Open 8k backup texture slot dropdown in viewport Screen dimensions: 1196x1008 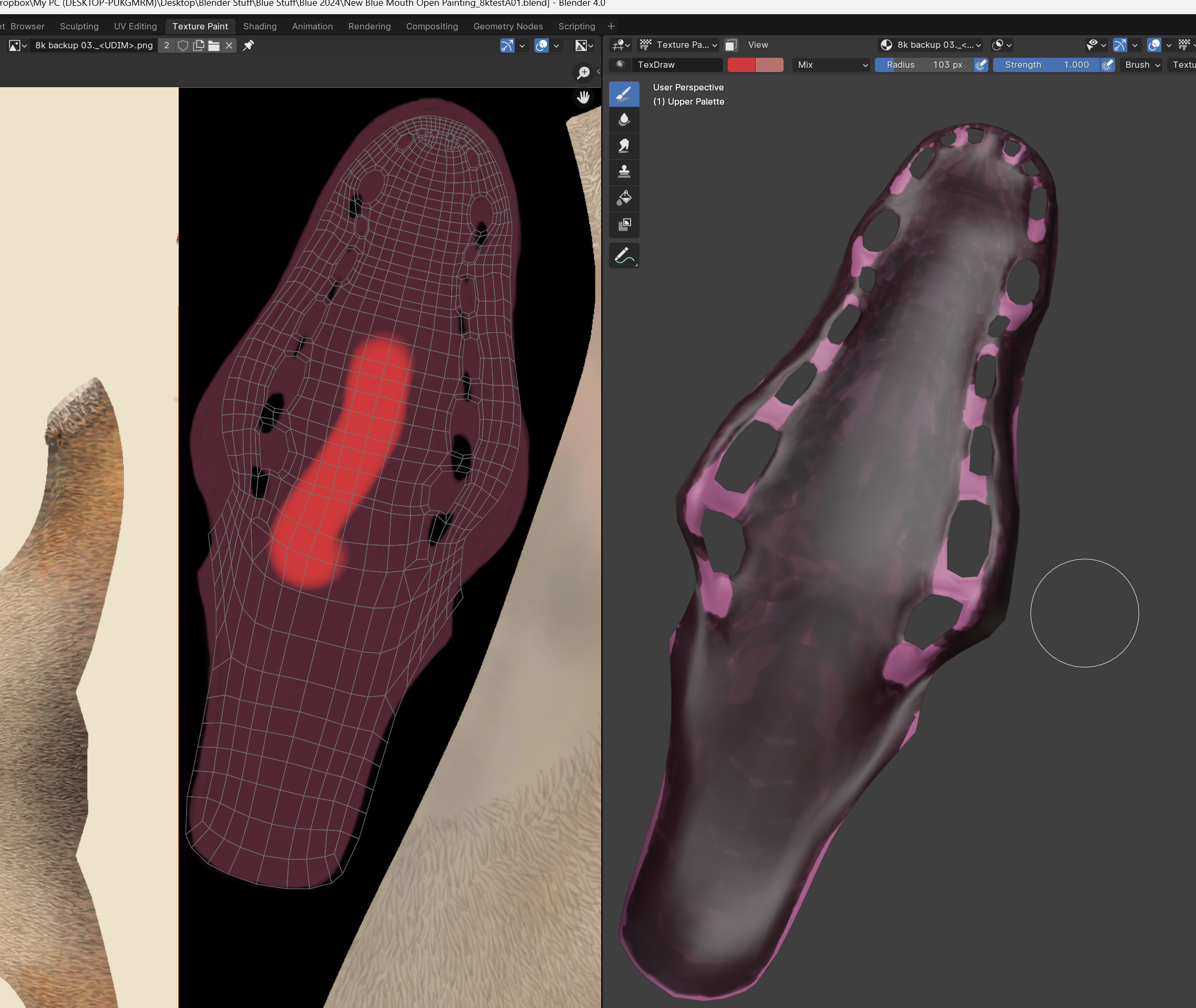pos(931,45)
